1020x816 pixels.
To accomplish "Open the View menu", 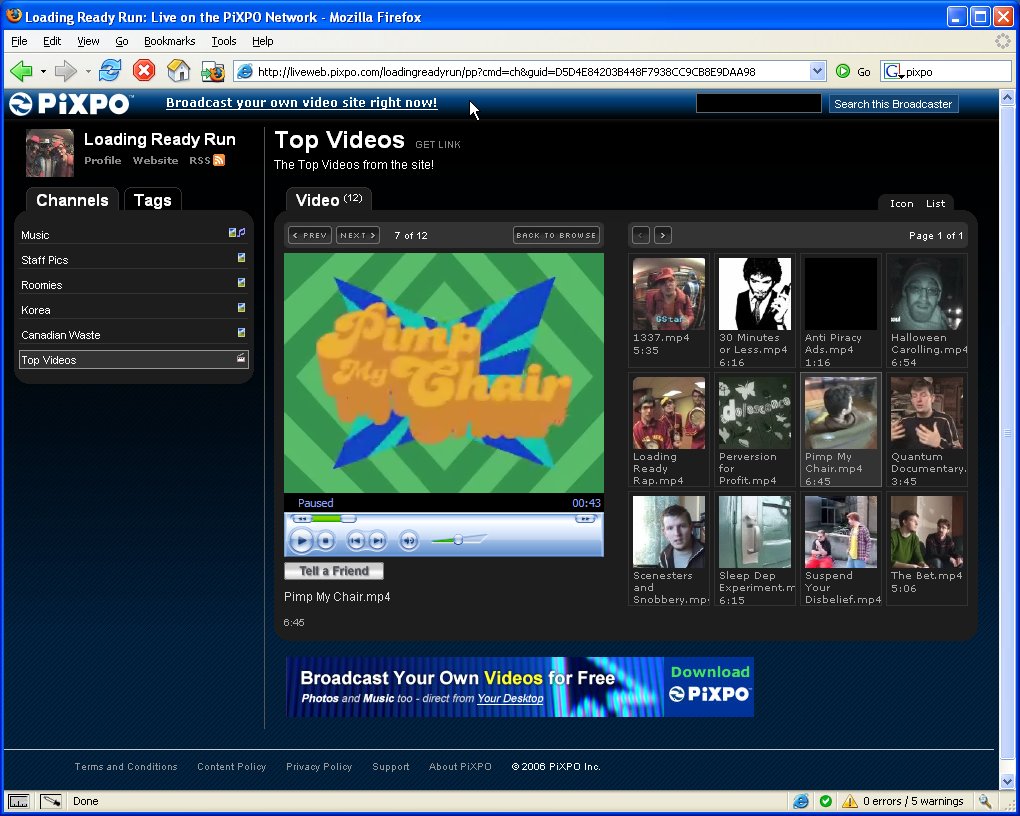I will pyautogui.click(x=88, y=41).
